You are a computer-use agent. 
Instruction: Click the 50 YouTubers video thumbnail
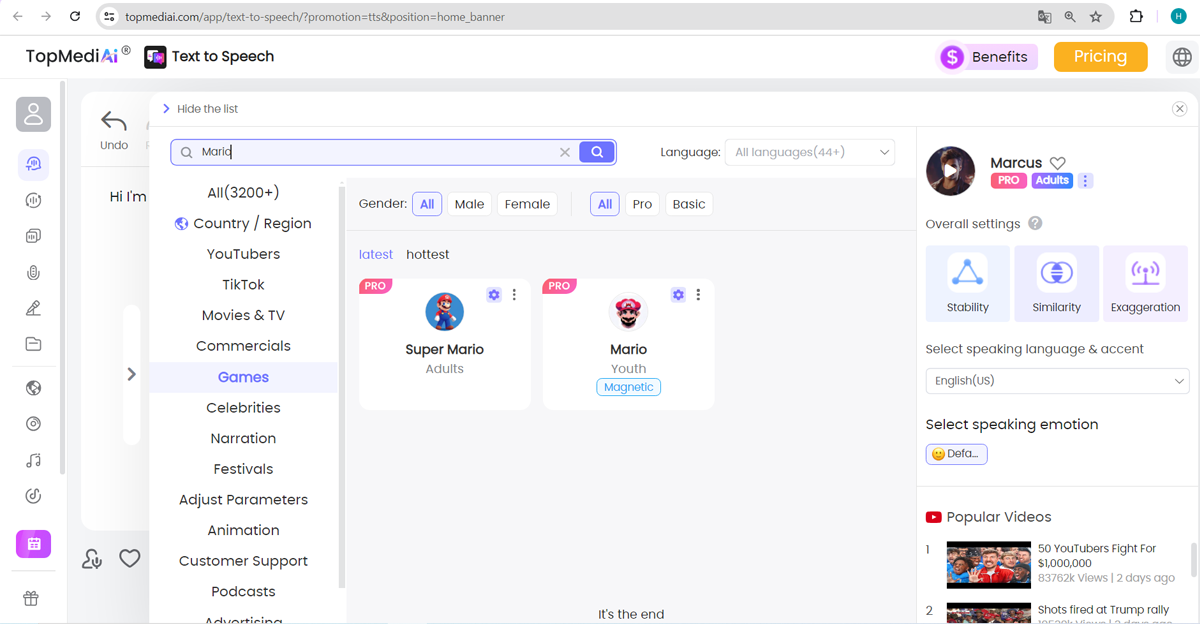[988, 565]
